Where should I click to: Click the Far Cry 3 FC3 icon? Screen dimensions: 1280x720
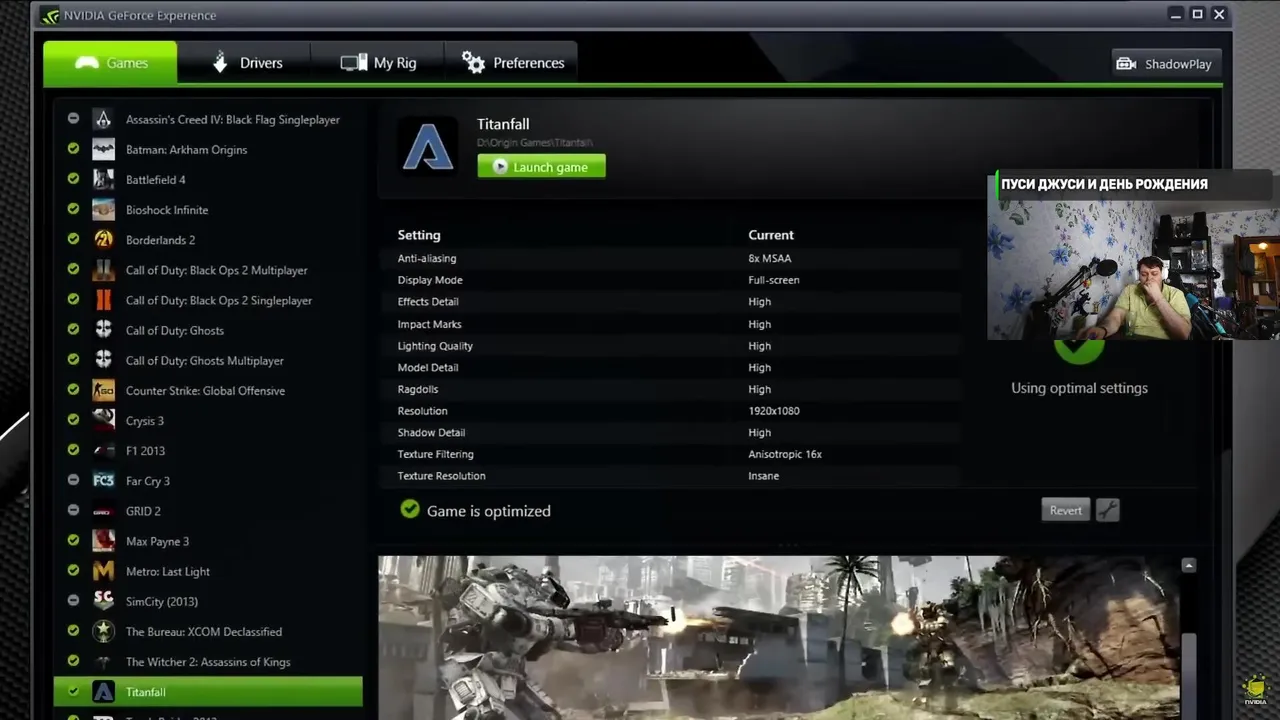tap(103, 480)
